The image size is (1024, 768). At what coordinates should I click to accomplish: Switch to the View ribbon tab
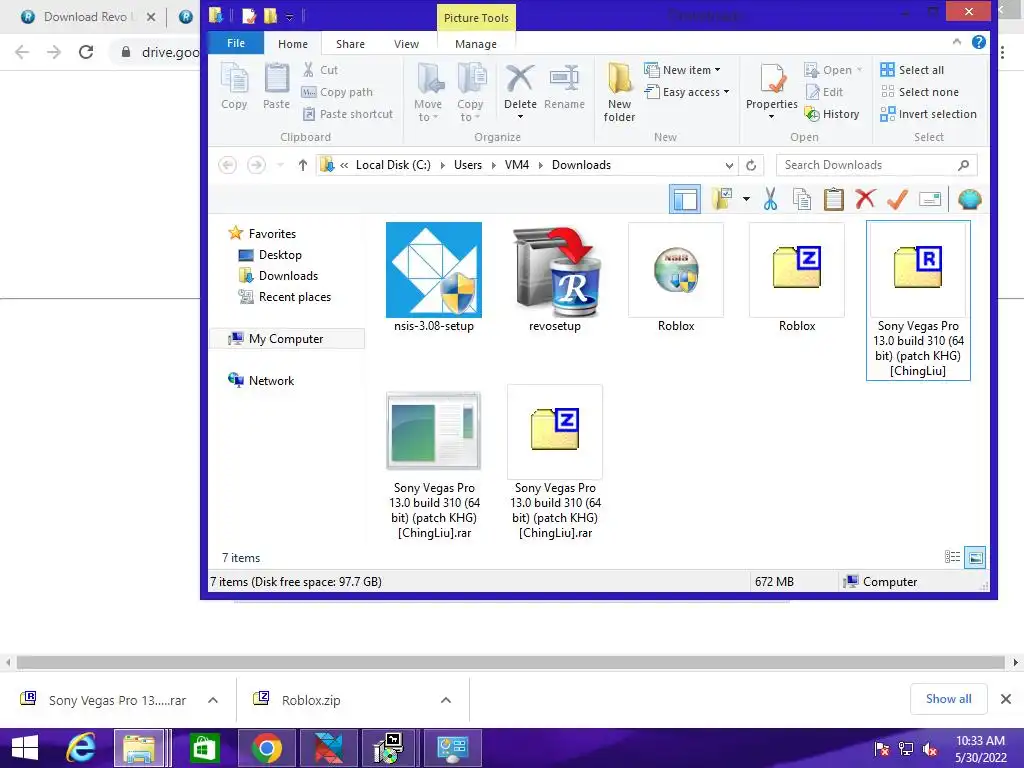click(x=406, y=44)
